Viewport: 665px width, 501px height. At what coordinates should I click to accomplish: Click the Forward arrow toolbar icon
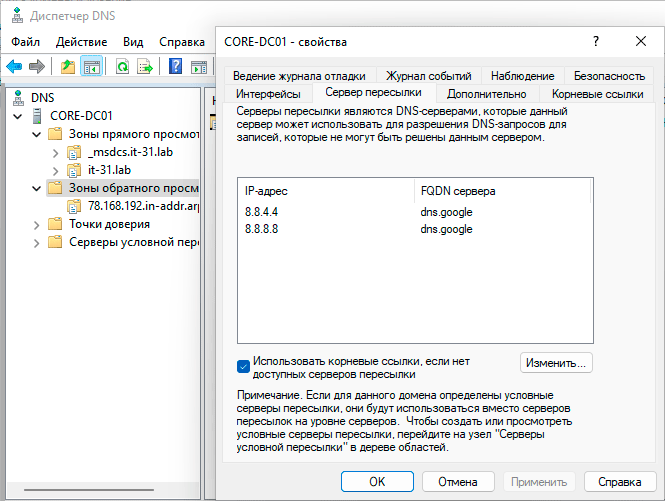pyautogui.click(x=37, y=66)
